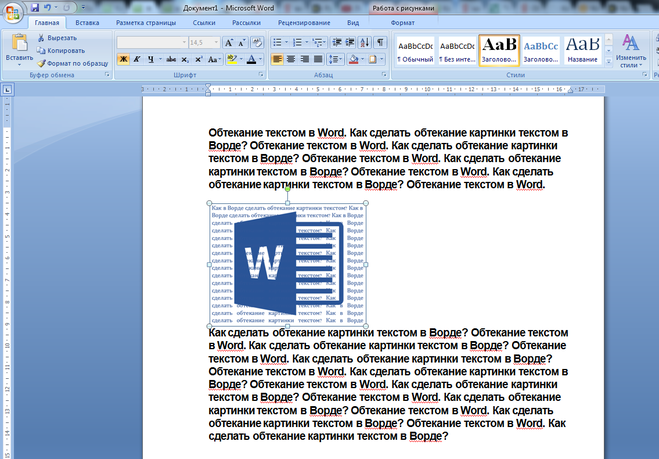Open borders dropdown menu
Viewport: 659px width, 459px height.
[382, 59]
